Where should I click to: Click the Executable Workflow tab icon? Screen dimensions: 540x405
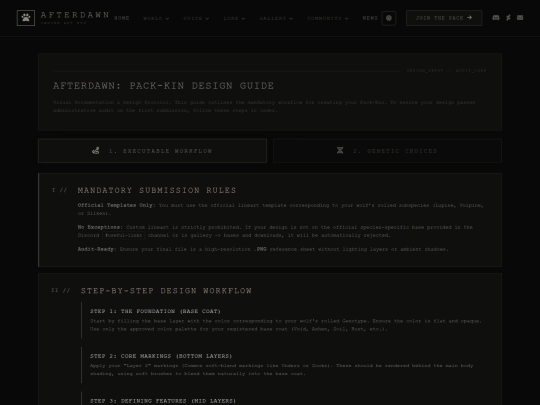pyautogui.click(x=96, y=150)
